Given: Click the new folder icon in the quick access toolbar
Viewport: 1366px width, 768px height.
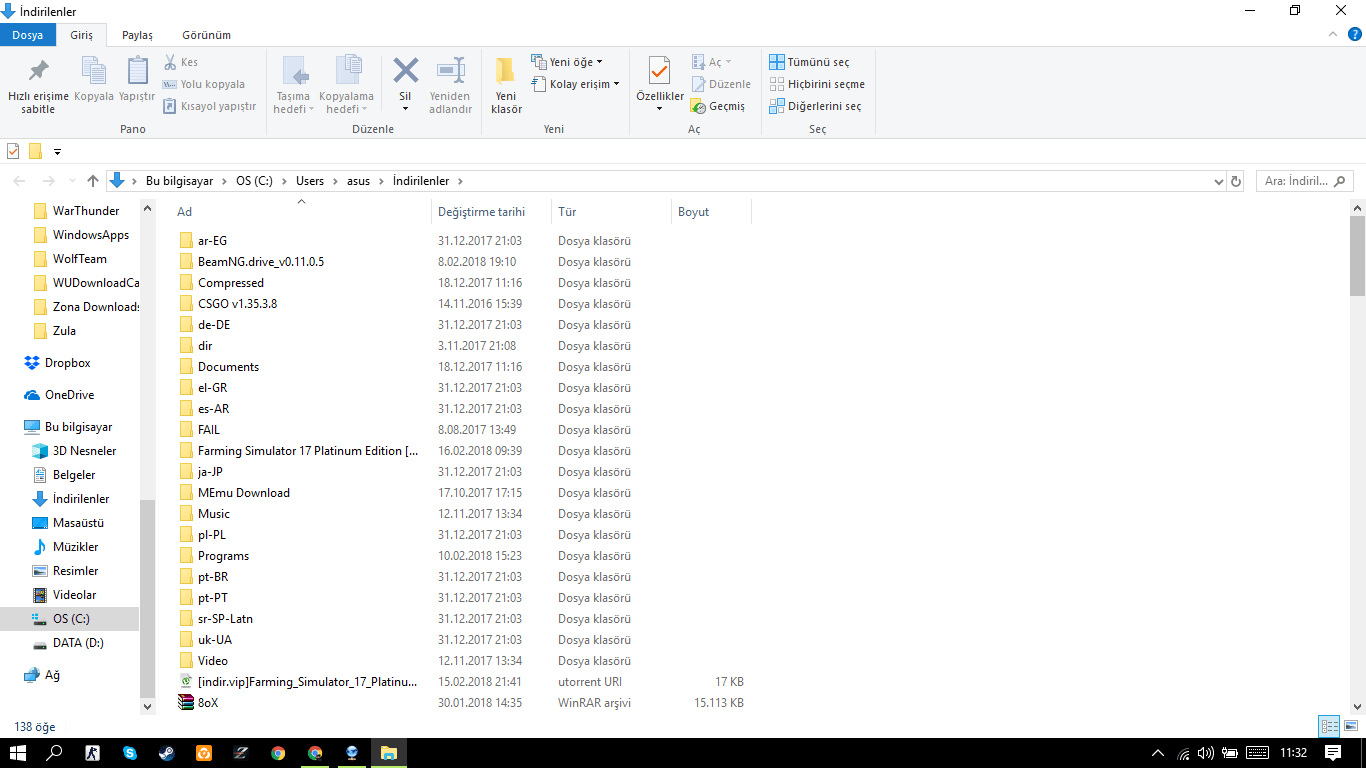Looking at the screenshot, I should (x=35, y=151).
